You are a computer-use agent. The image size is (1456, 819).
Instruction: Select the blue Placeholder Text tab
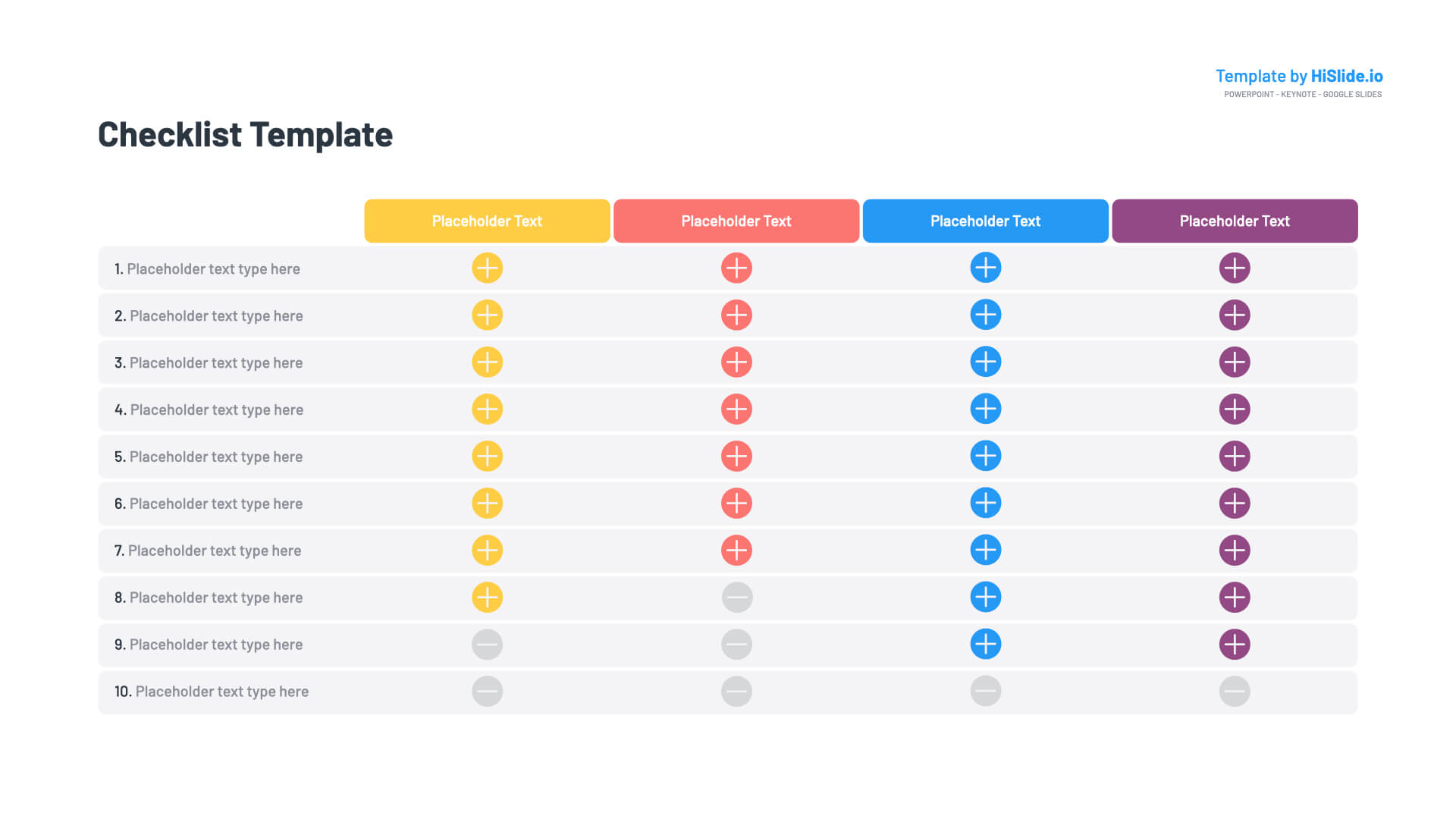(984, 220)
